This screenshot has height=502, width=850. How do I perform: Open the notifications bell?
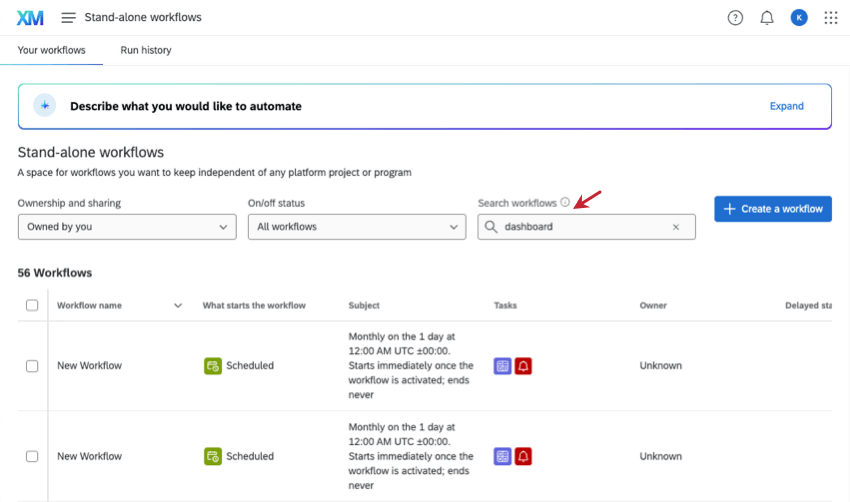767,18
